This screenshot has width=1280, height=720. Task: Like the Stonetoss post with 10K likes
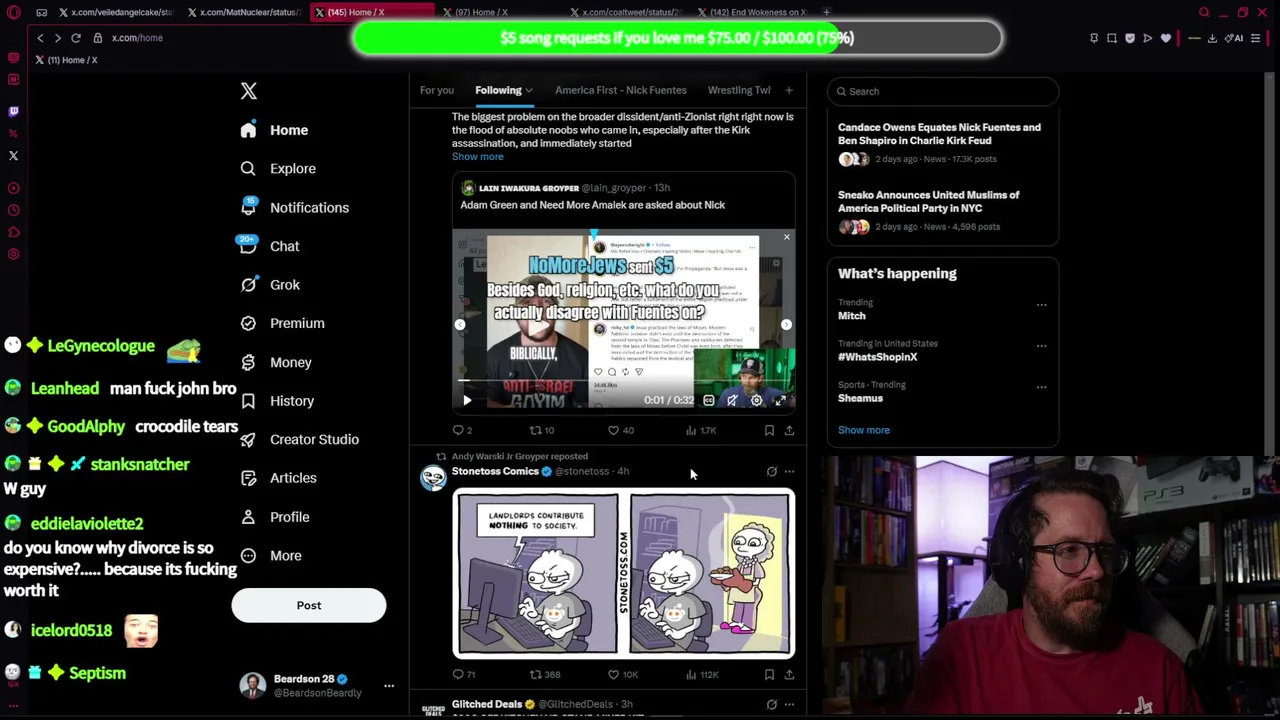click(623, 675)
